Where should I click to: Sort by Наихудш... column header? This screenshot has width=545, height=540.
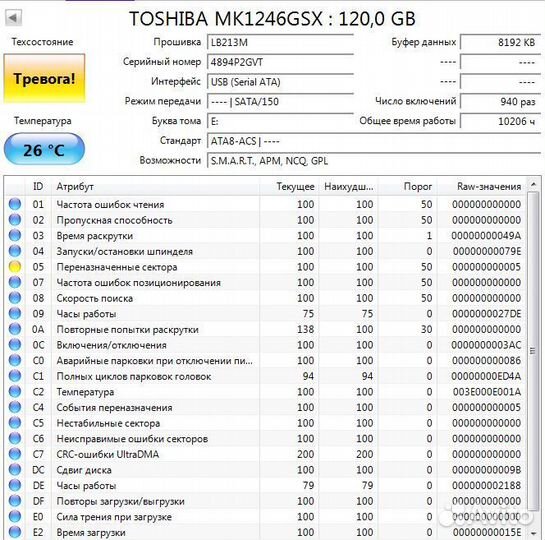(349, 187)
